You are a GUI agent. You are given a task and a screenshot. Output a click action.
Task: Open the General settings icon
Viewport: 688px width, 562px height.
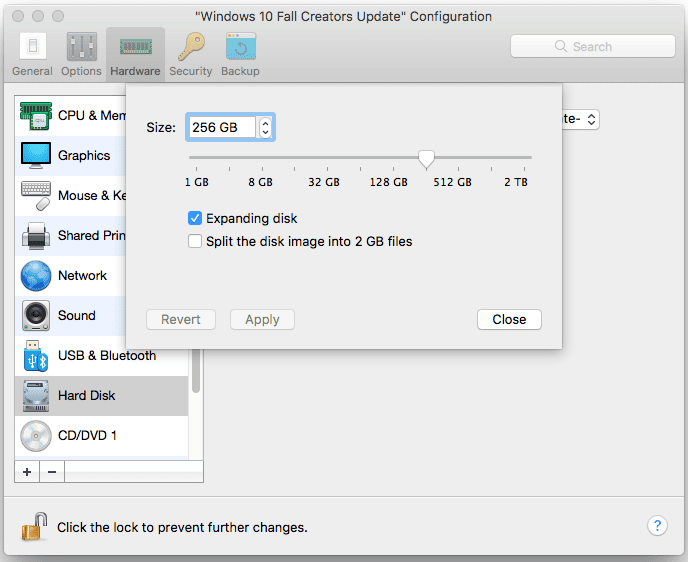coord(33,46)
